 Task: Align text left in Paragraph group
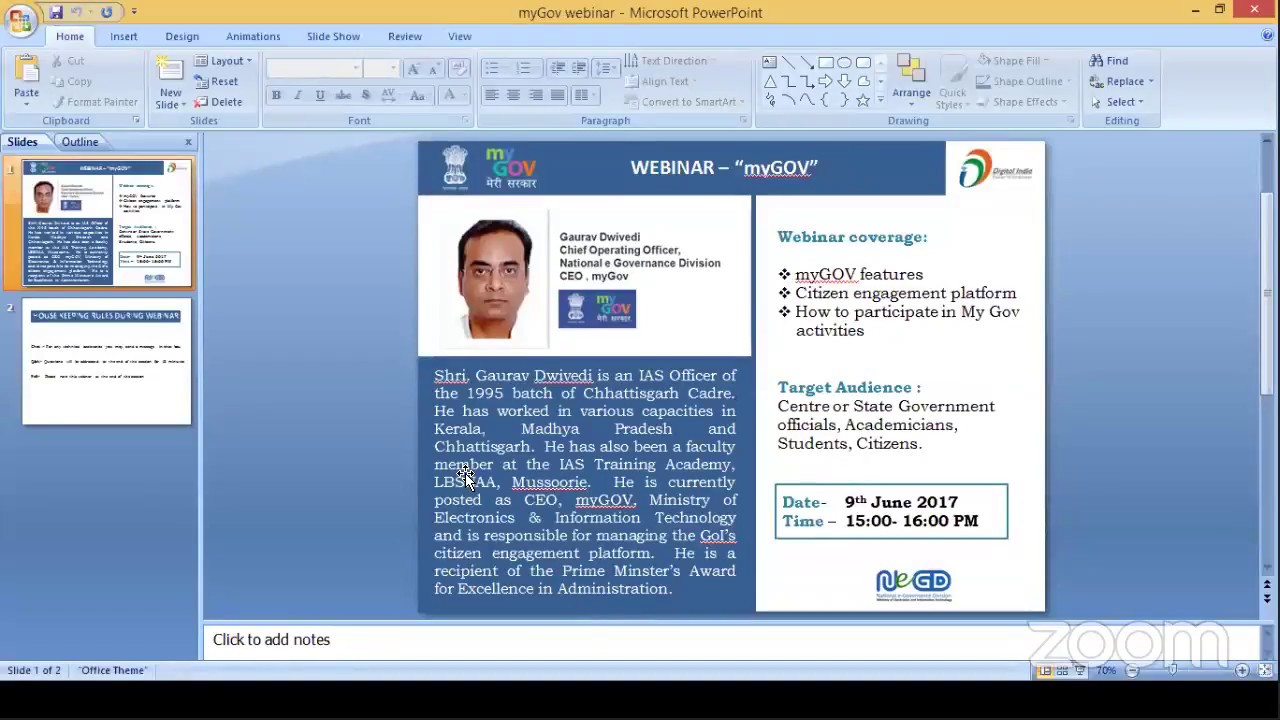[x=491, y=95]
